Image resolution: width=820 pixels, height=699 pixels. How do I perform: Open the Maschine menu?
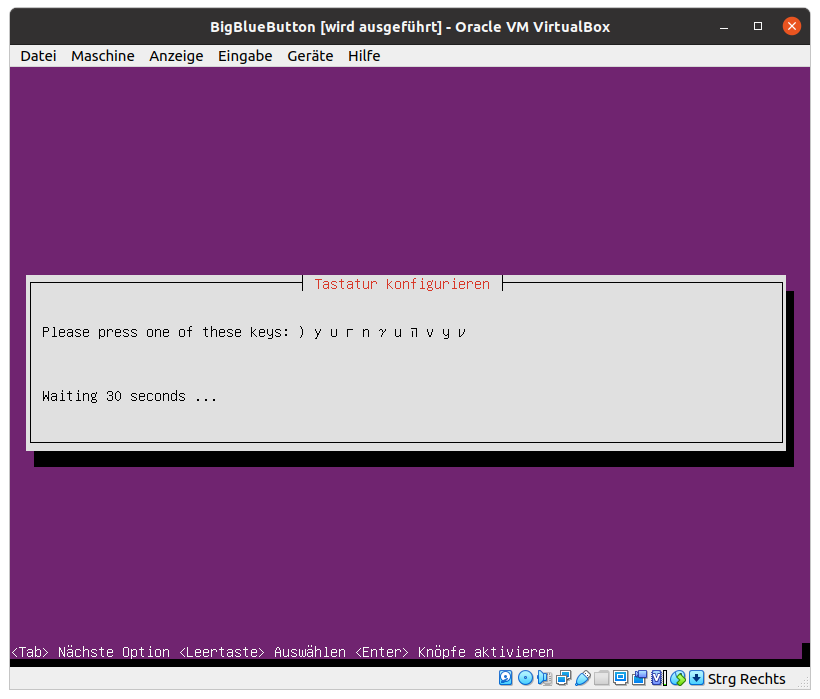point(102,56)
